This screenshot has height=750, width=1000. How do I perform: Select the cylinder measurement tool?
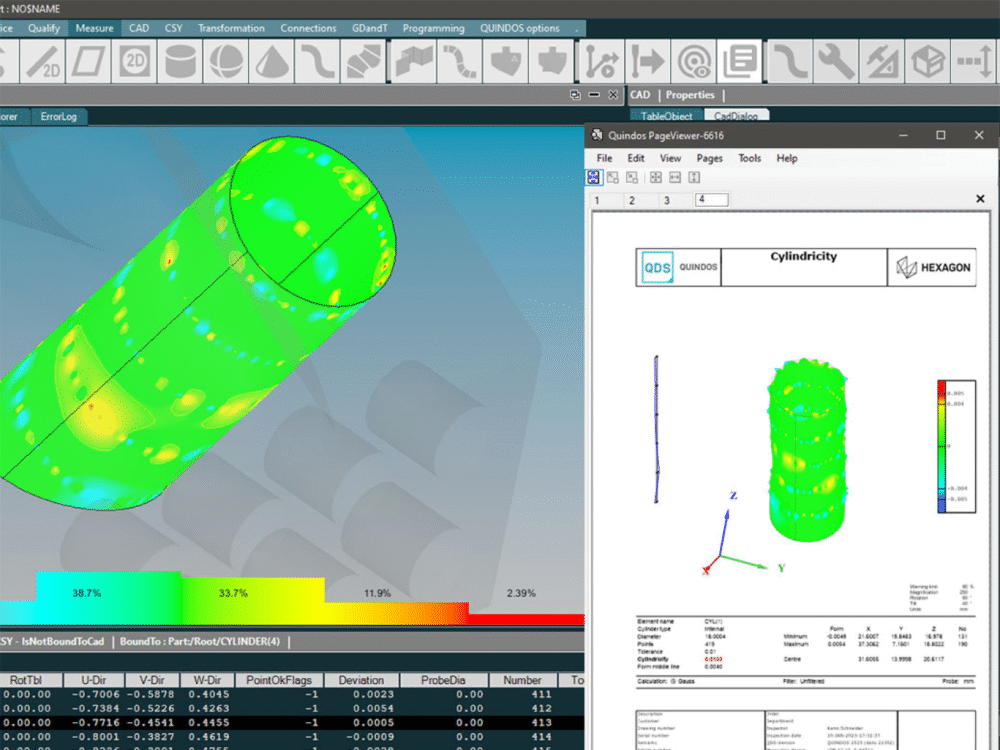(x=180, y=62)
